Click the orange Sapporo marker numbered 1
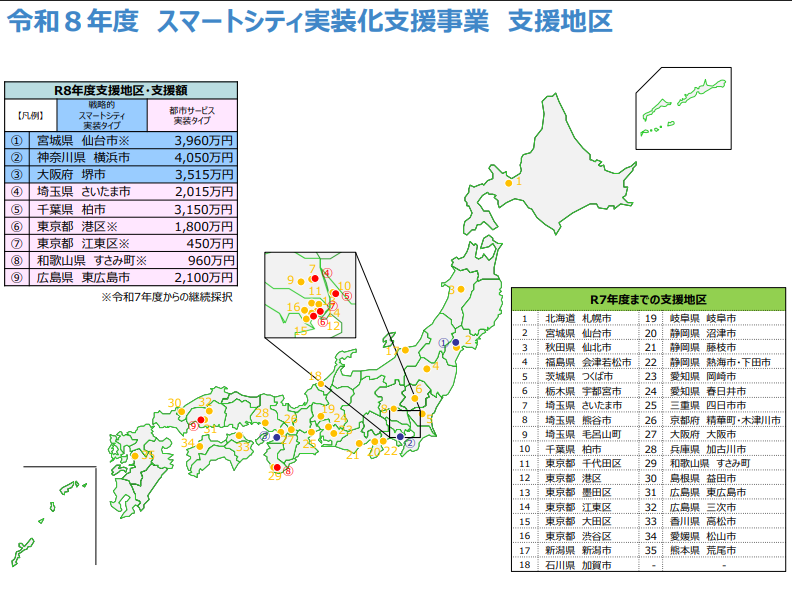Viewport: 792px width, 597px height. tap(508, 182)
